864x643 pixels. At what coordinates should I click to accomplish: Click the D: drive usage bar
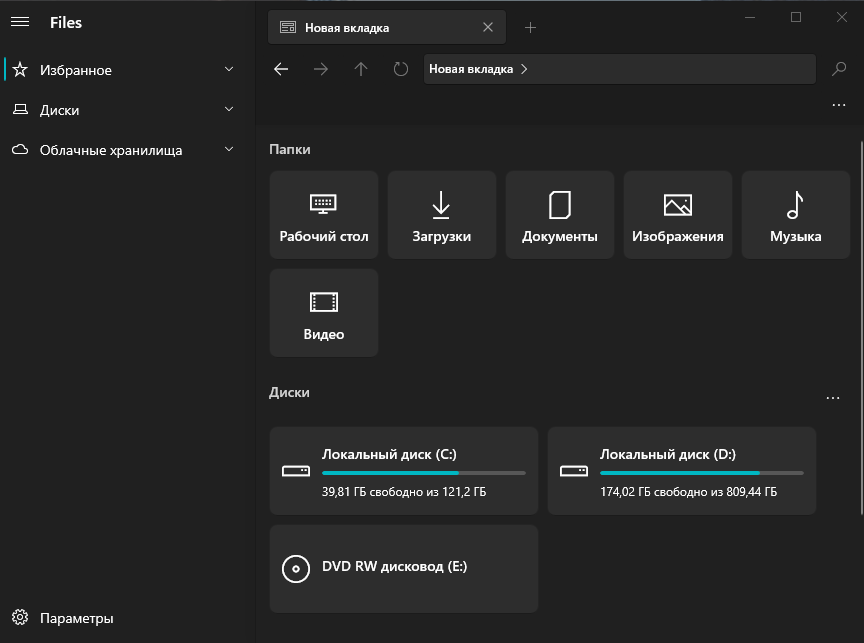click(701, 473)
